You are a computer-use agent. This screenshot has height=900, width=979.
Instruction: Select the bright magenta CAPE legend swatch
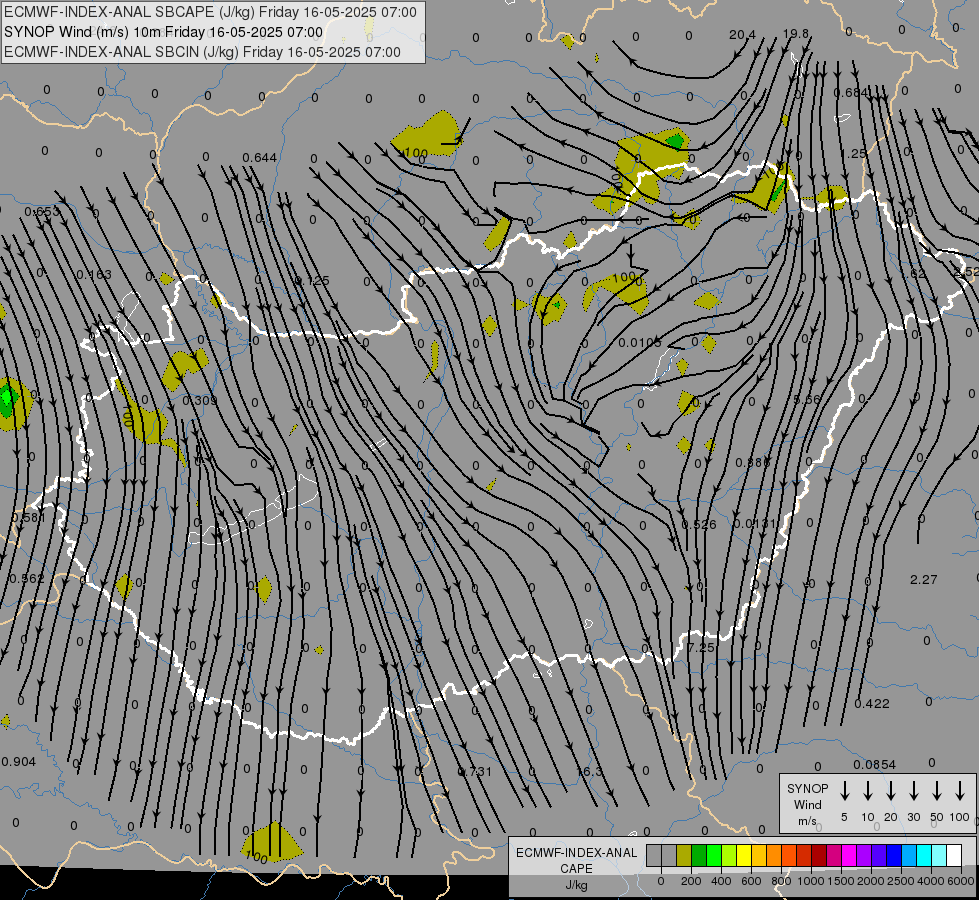[x=849, y=856]
